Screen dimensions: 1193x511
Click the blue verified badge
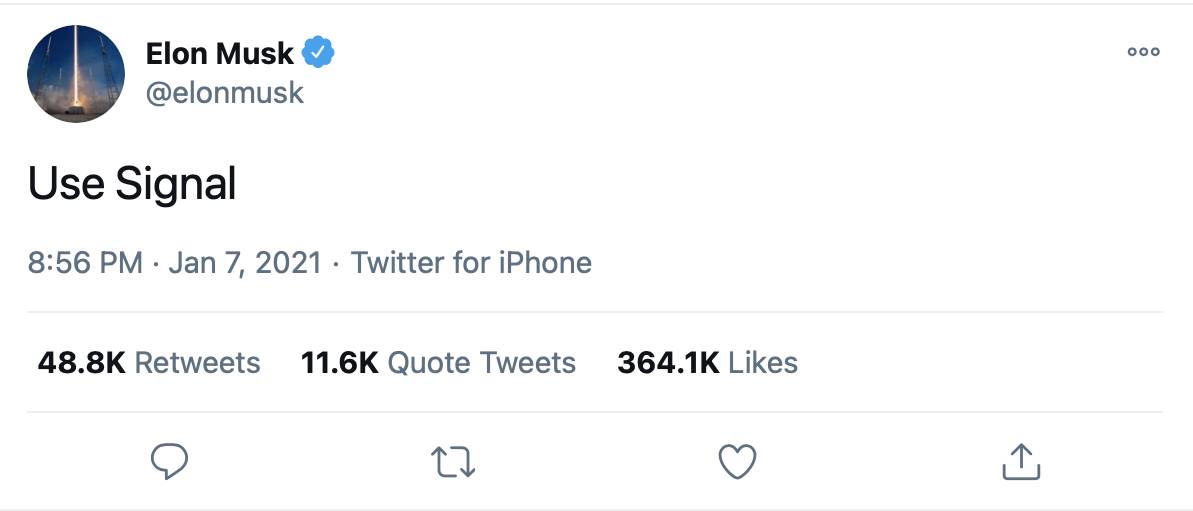click(x=319, y=52)
